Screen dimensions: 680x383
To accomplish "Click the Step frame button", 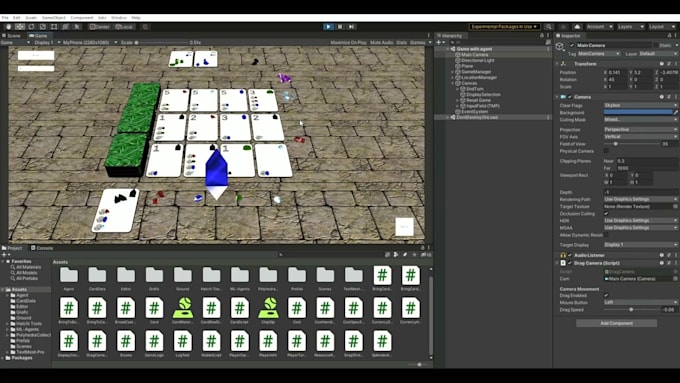I will coord(352,26).
